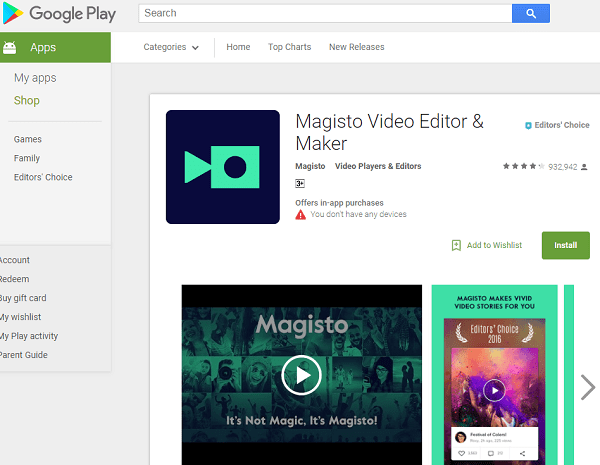Click the star rating row
This screenshot has width=600, height=465.
tap(523, 166)
